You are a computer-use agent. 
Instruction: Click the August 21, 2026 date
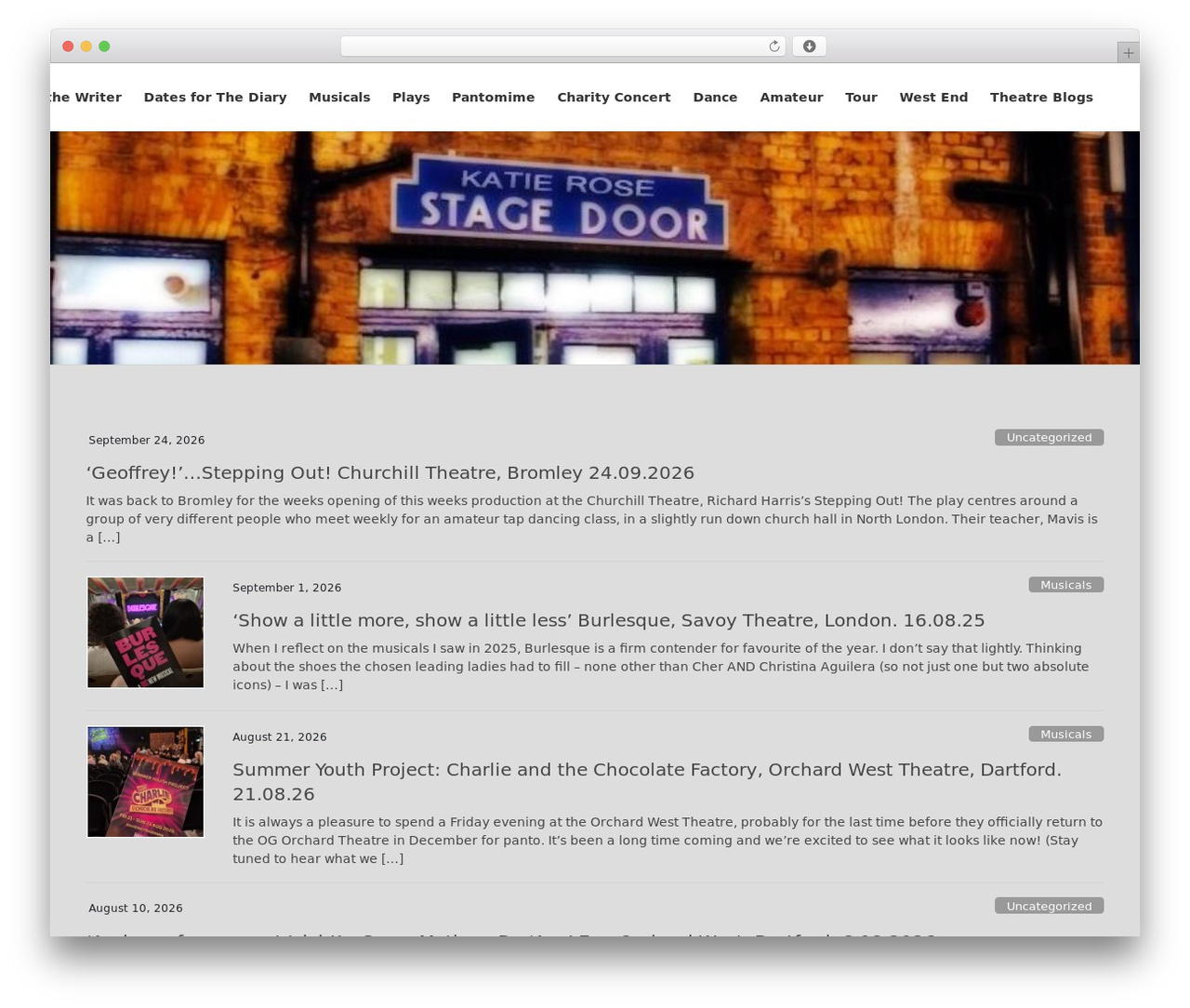(x=280, y=736)
